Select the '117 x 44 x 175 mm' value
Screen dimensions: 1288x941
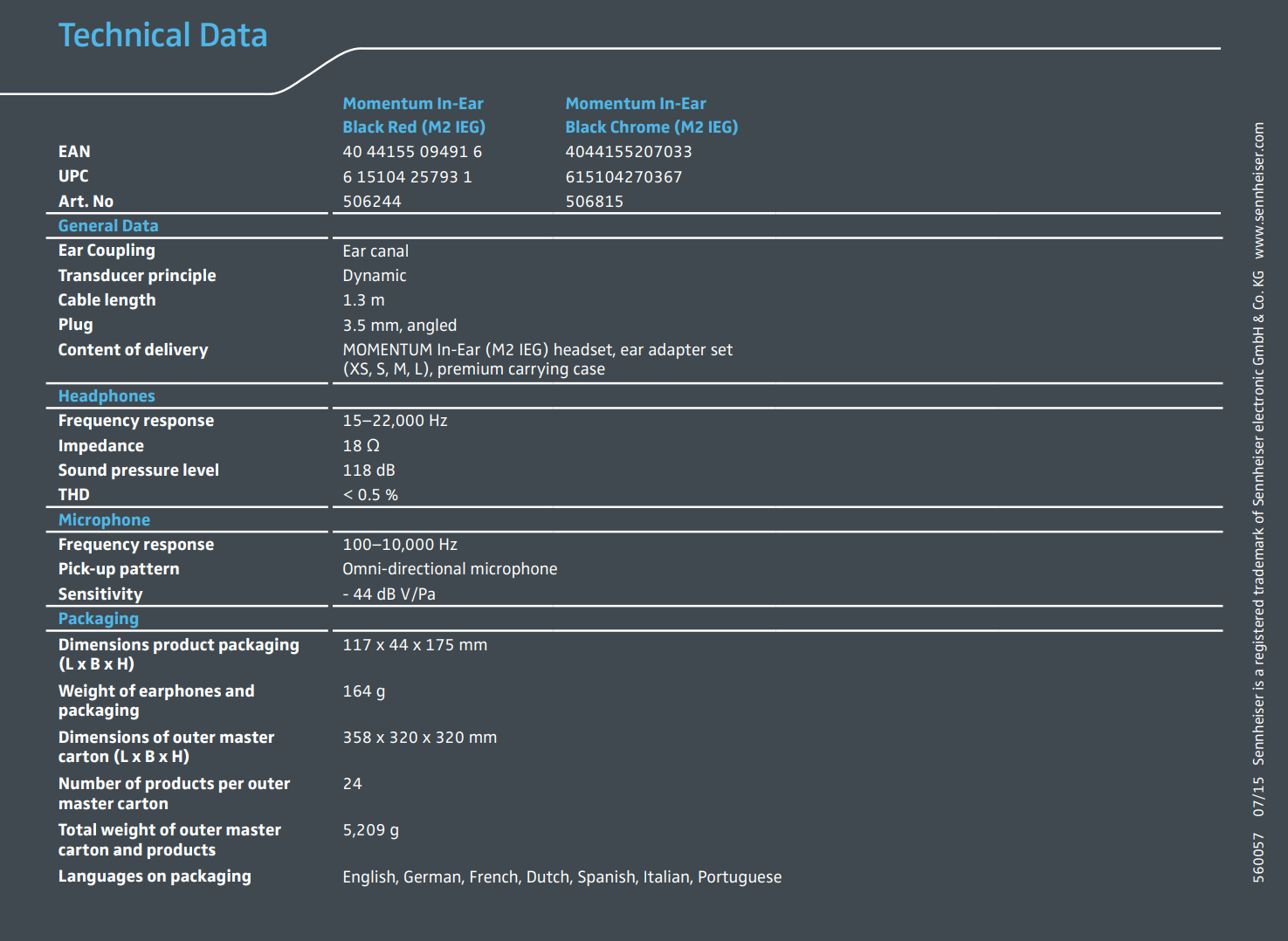[x=415, y=645]
